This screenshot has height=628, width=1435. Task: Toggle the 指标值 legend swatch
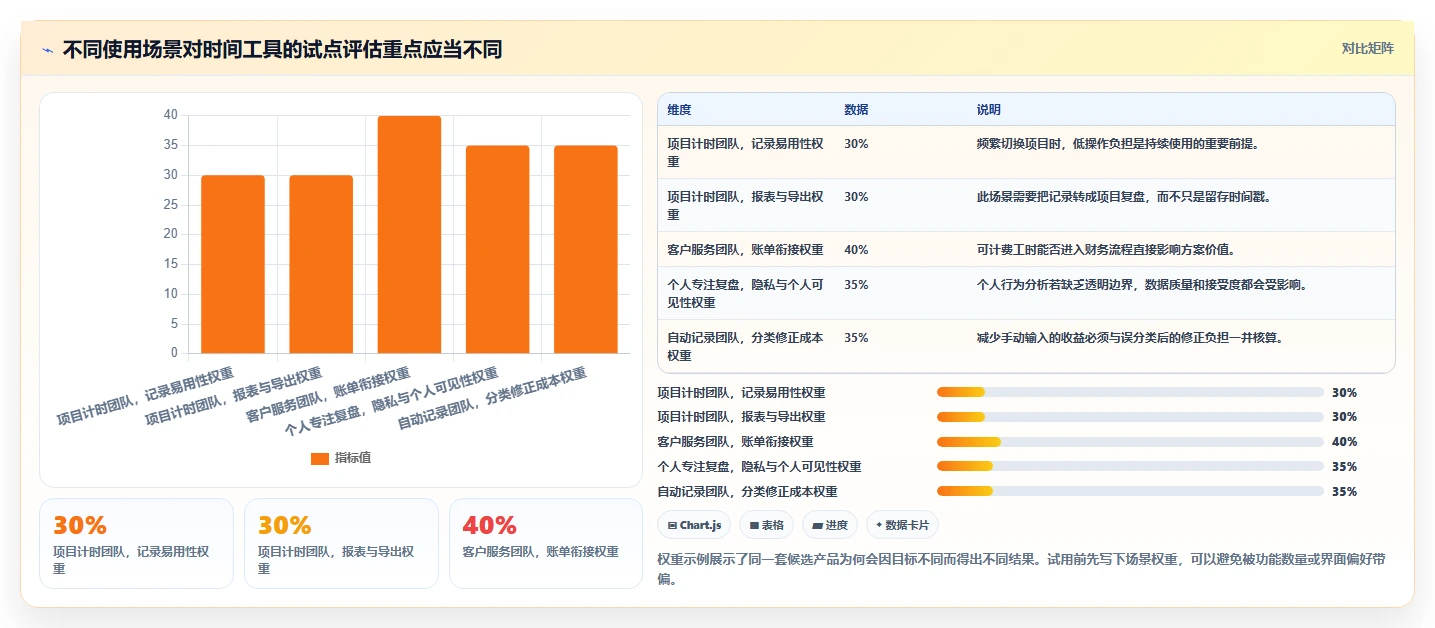tap(320, 458)
